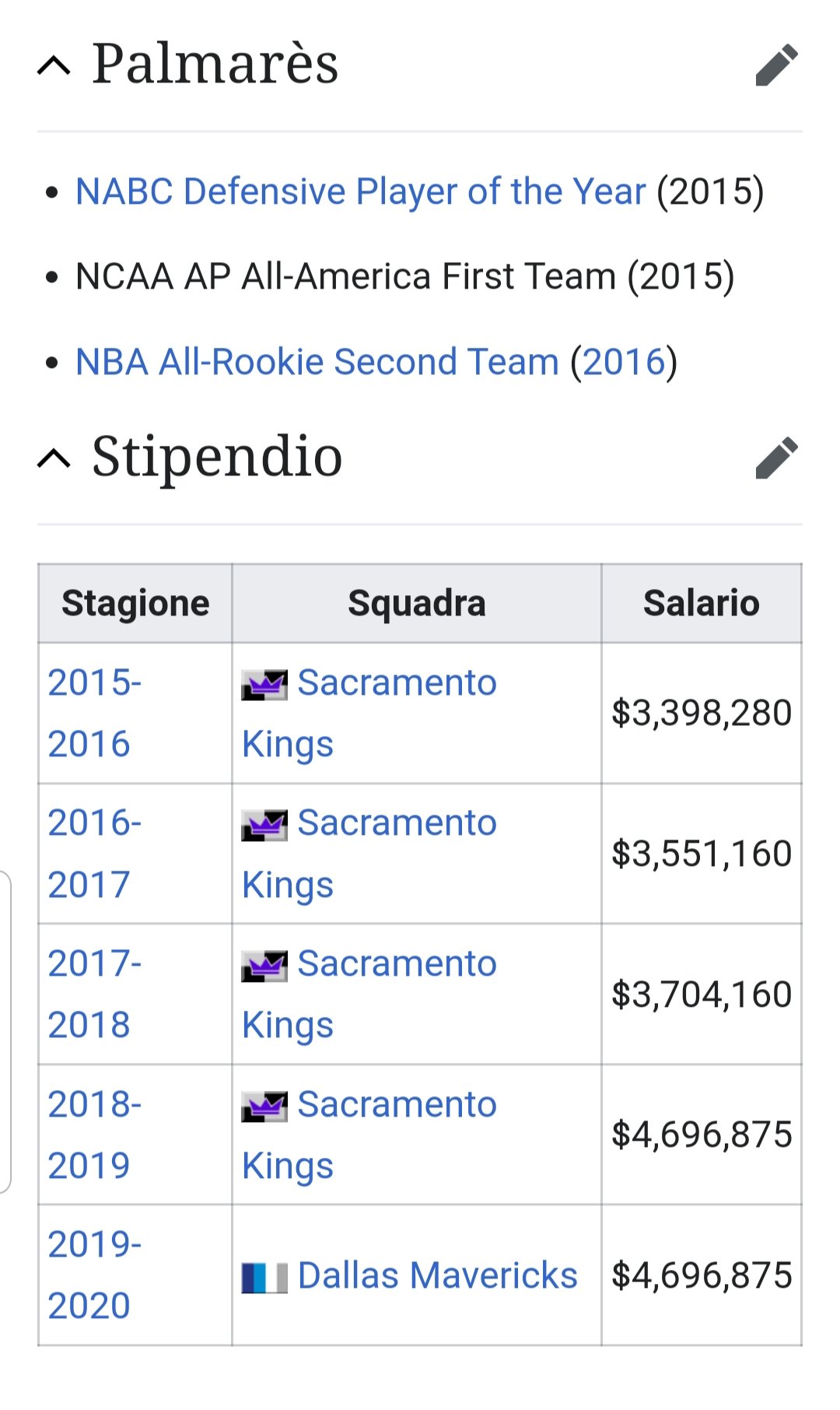Click the edit pencil beside Stipendio

776,458
